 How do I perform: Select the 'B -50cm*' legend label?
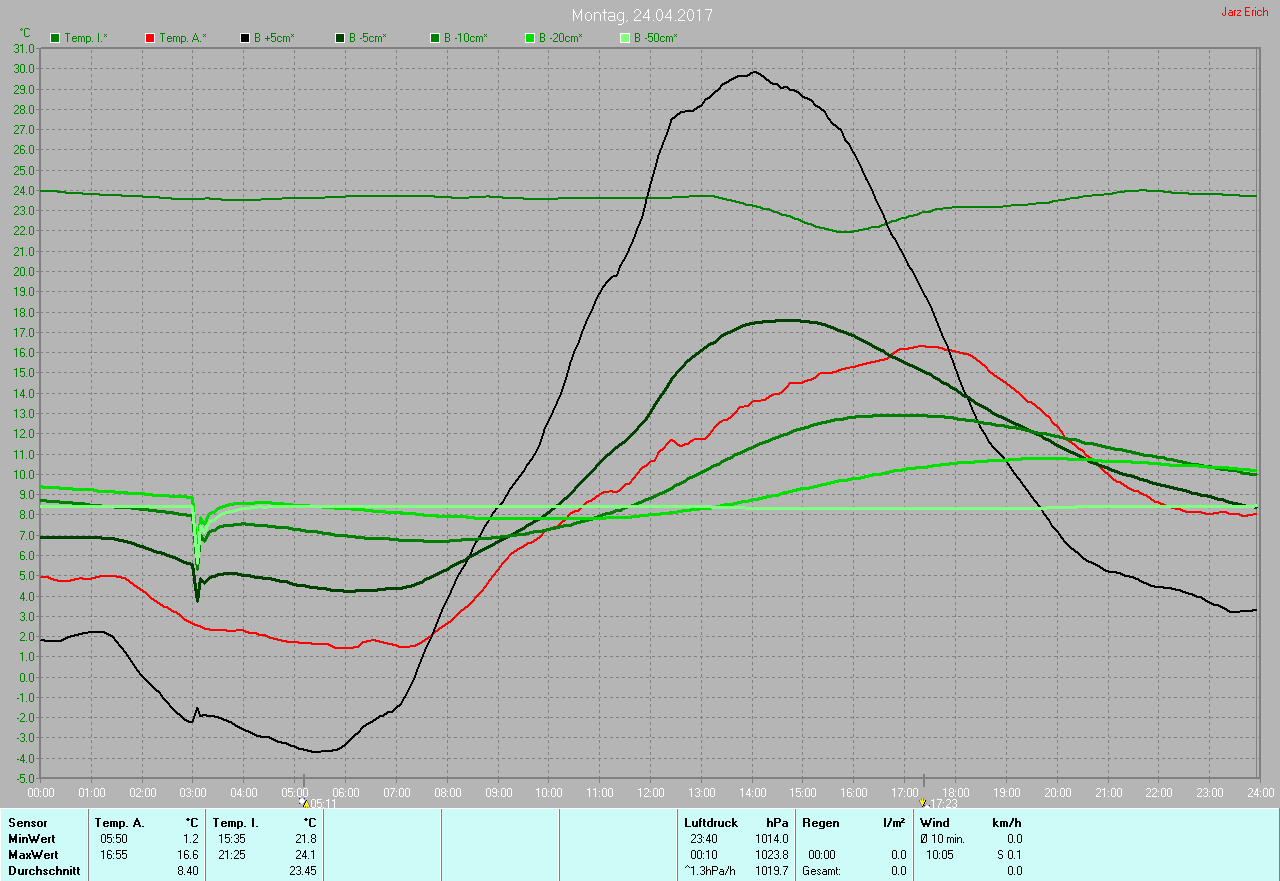pos(655,38)
